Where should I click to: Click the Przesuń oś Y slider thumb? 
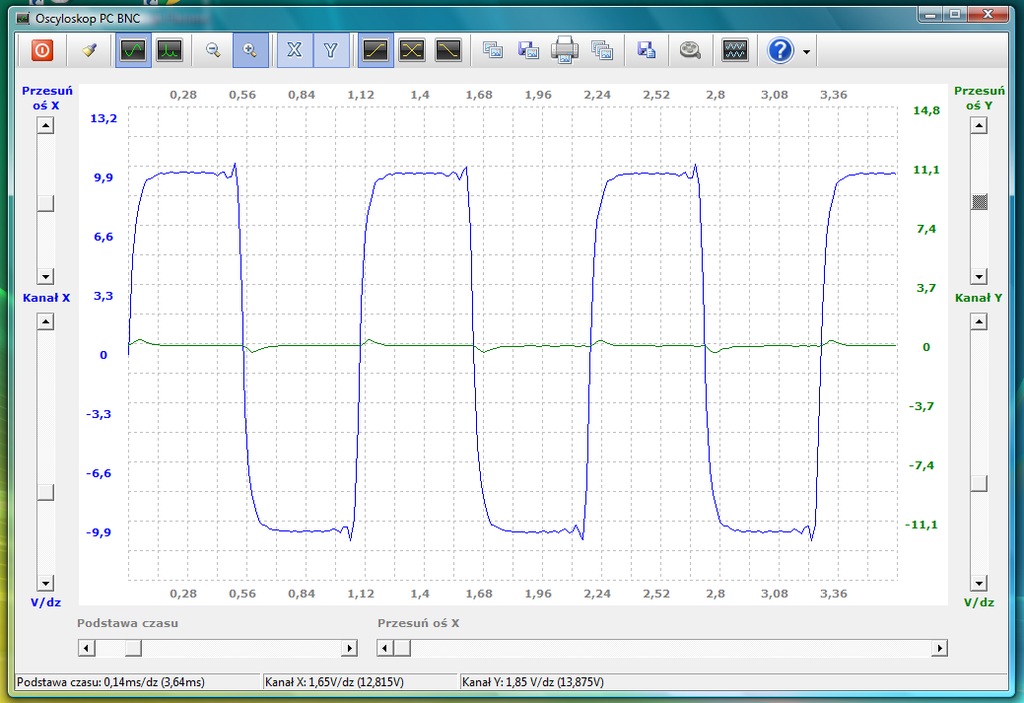click(979, 201)
